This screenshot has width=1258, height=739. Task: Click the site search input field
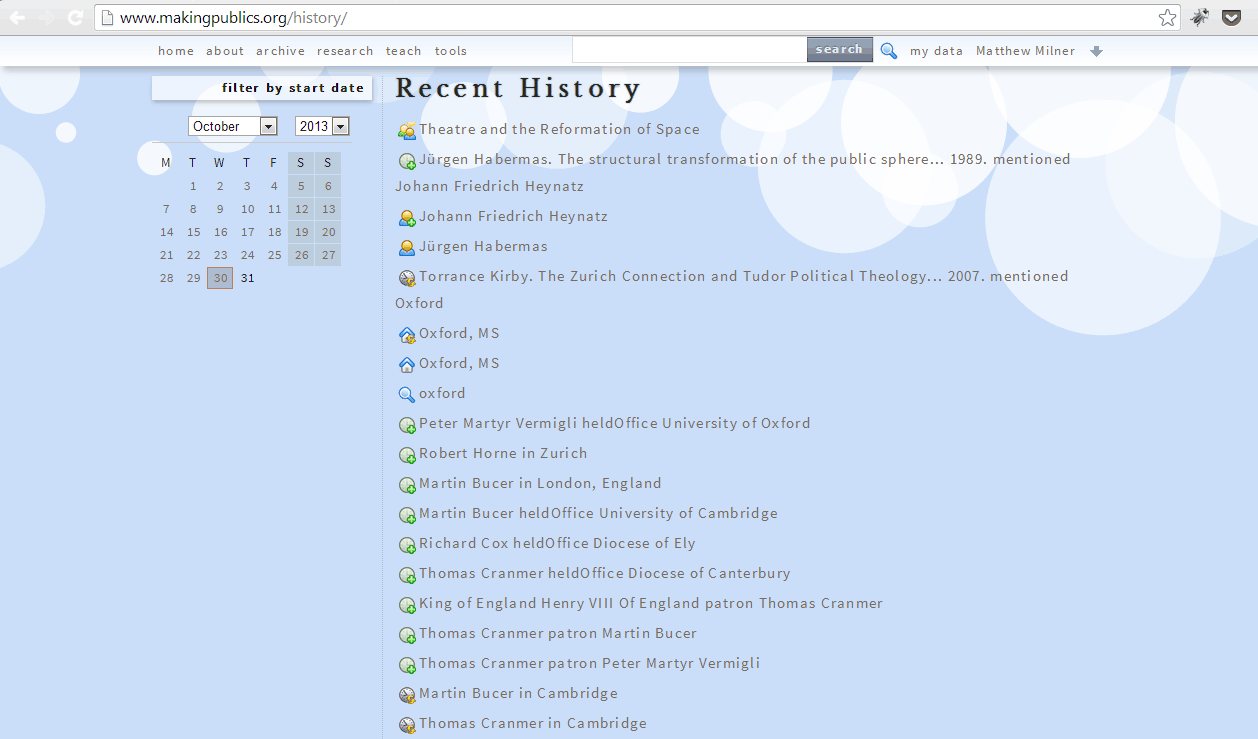tap(689, 50)
